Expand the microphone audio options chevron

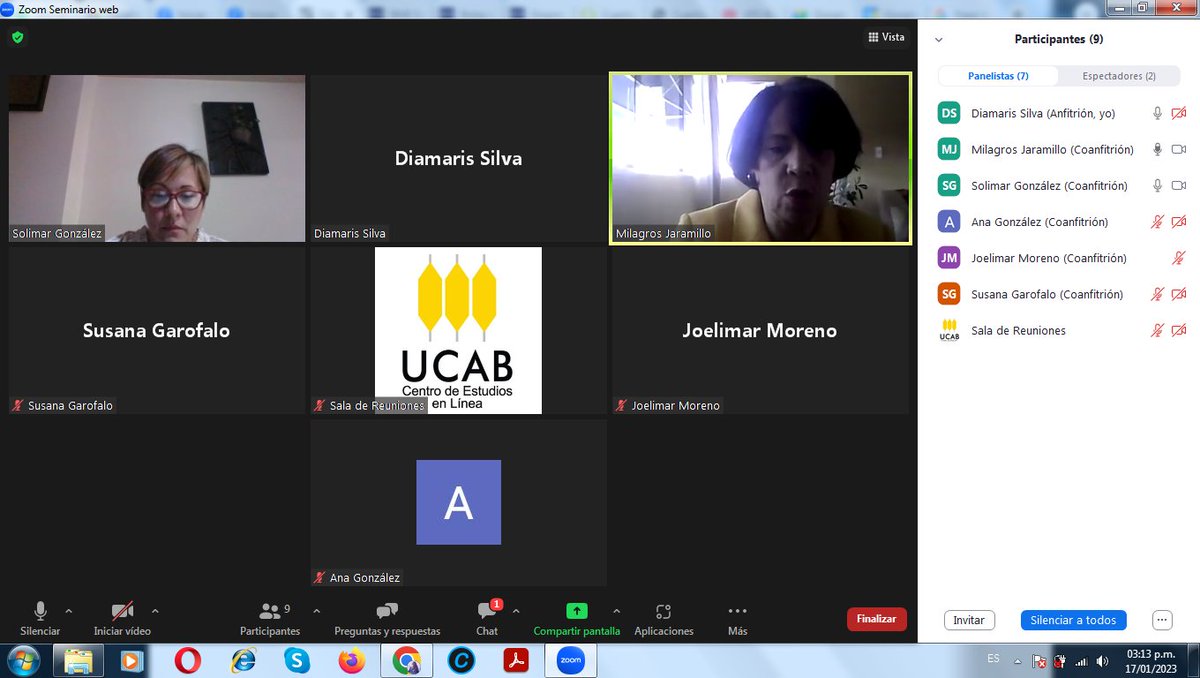tap(69, 611)
